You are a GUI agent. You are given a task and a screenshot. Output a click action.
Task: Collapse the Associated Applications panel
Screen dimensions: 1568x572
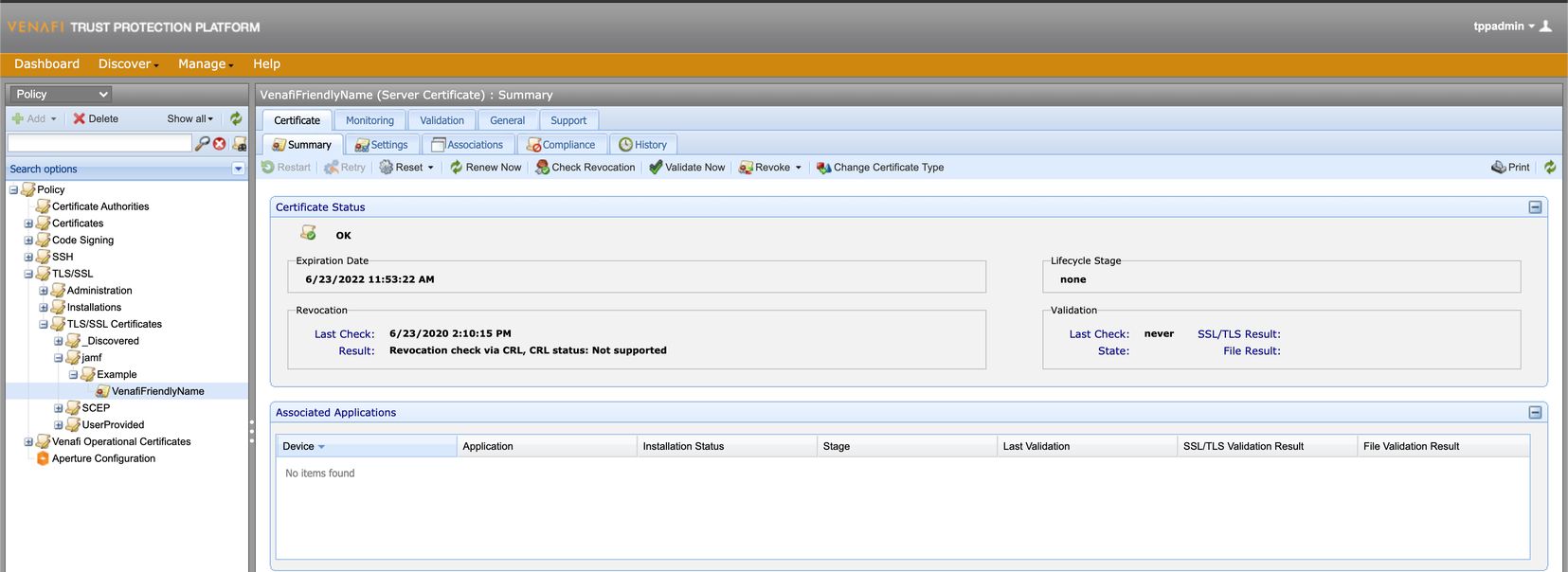point(1535,413)
